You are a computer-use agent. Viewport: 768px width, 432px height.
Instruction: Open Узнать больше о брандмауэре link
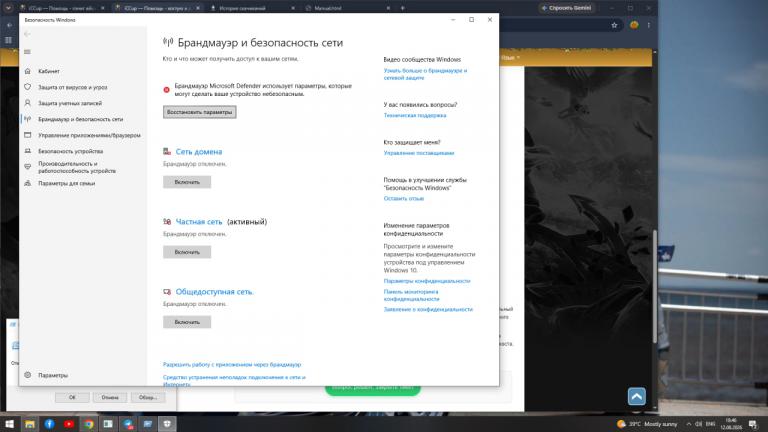click(x=425, y=74)
